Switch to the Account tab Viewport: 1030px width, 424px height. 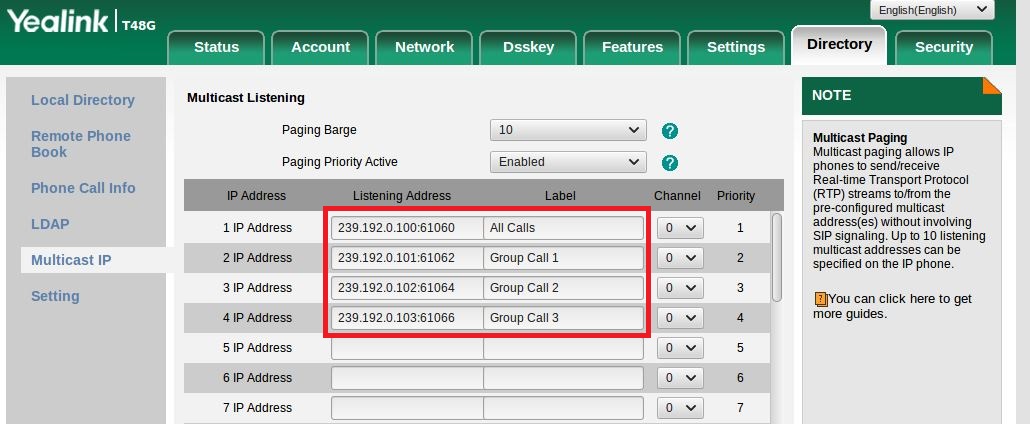(321, 47)
